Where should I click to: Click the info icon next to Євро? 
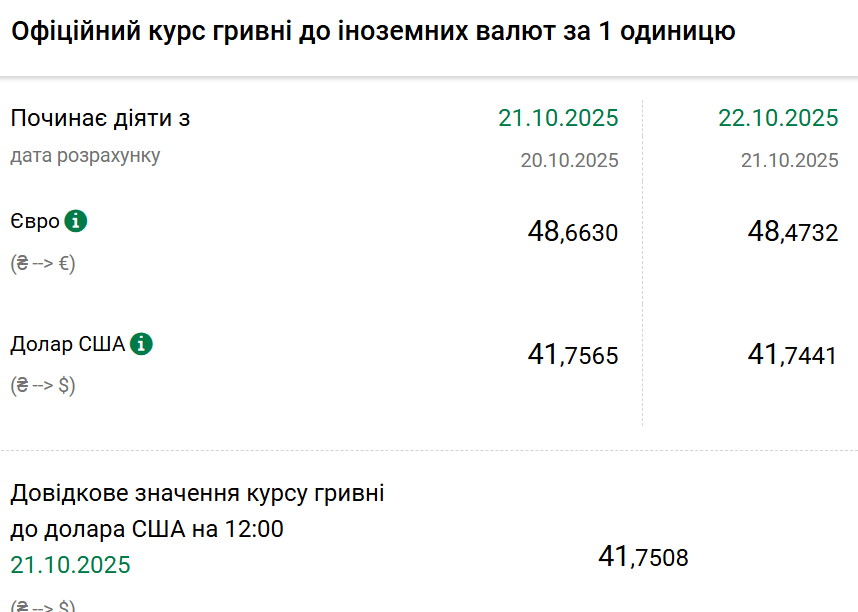click(76, 221)
